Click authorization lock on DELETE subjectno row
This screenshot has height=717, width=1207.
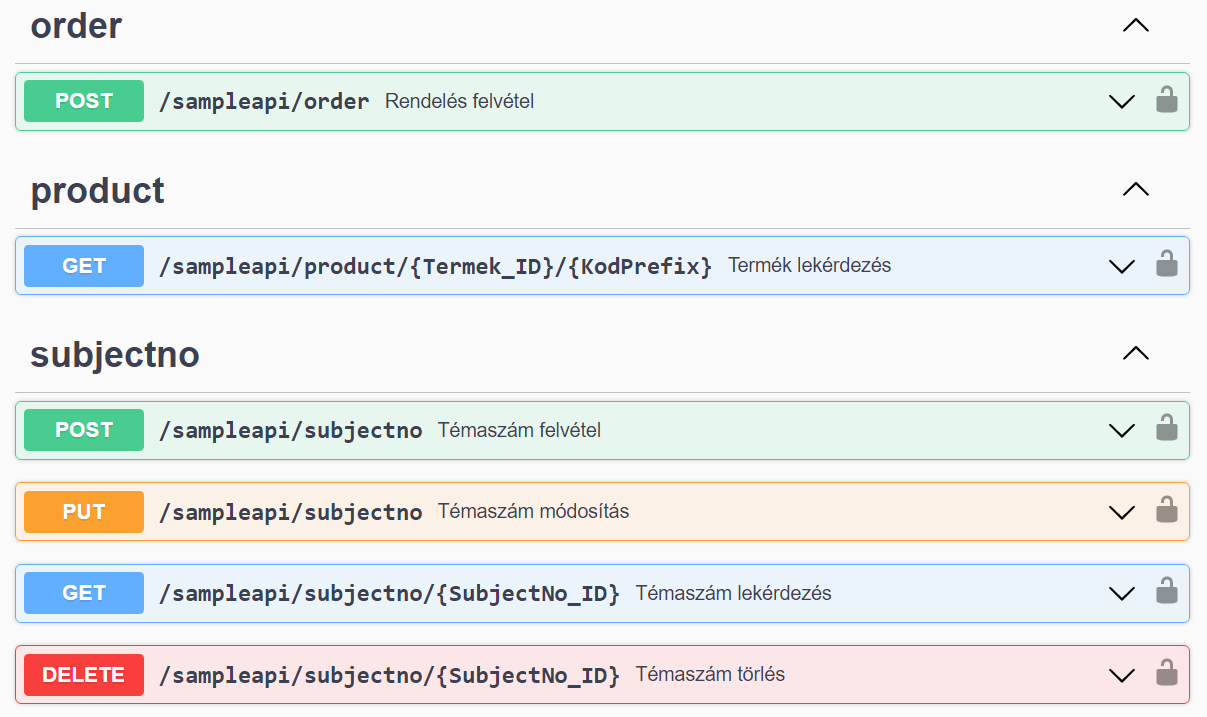(1166, 674)
